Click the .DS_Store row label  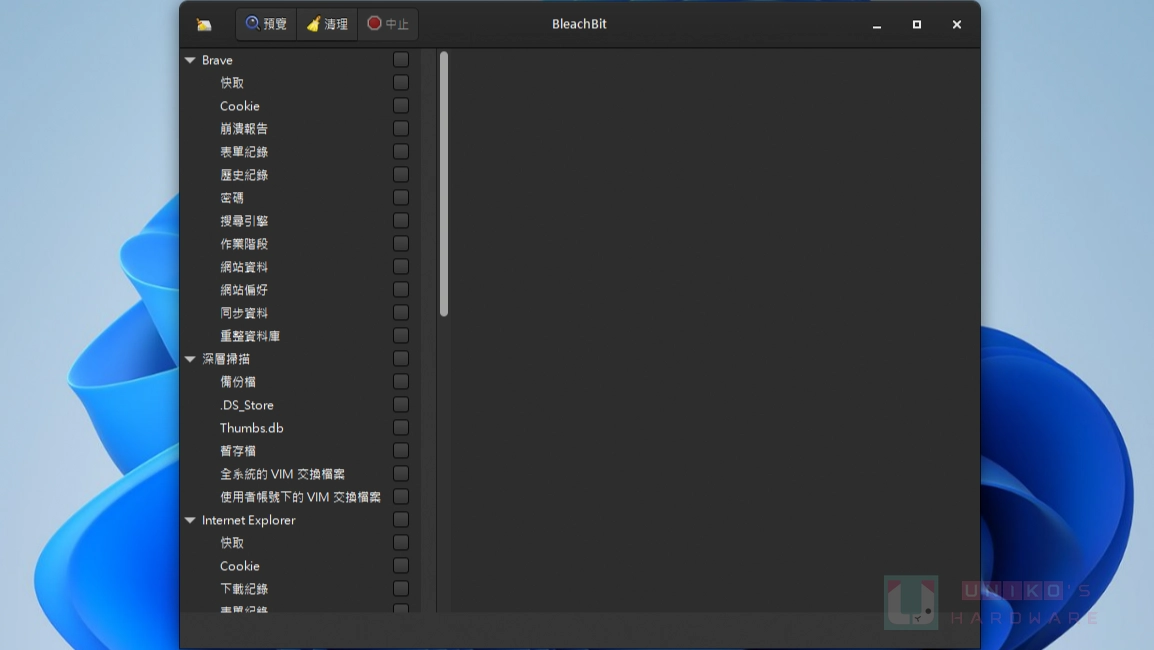click(247, 405)
